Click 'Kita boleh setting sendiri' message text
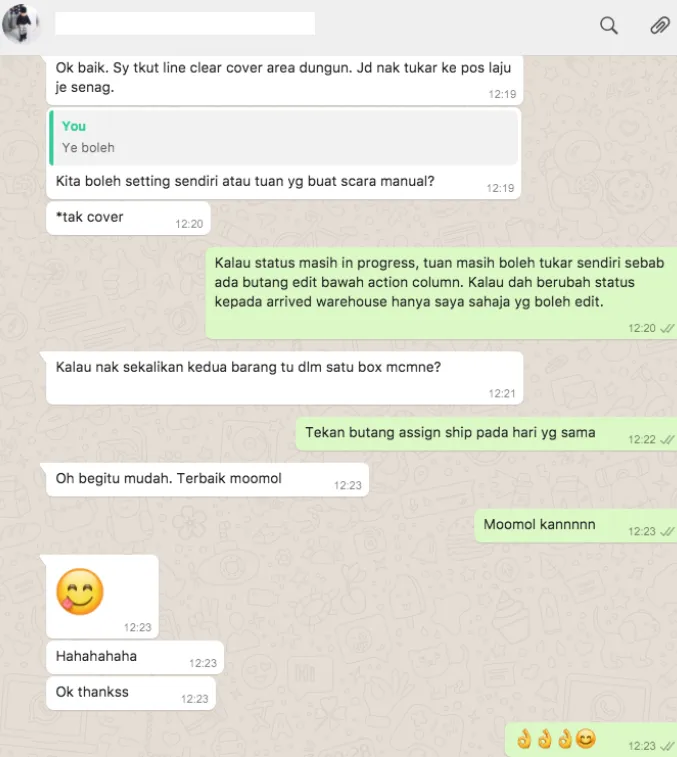The height and width of the screenshot is (757, 677). click(x=245, y=181)
